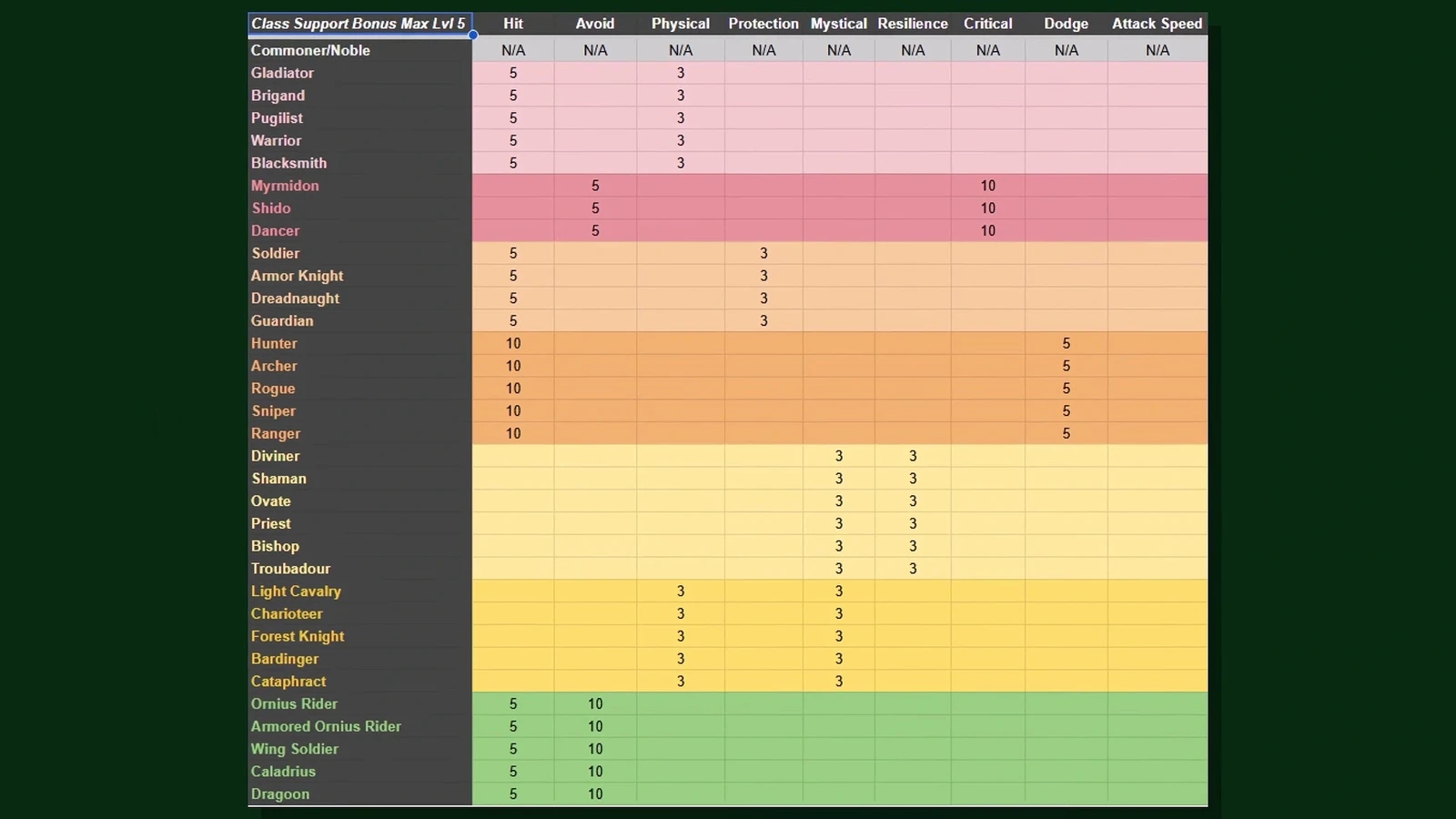Click the Priest row label
The image size is (1456, 819).
(x=271, y=524)
